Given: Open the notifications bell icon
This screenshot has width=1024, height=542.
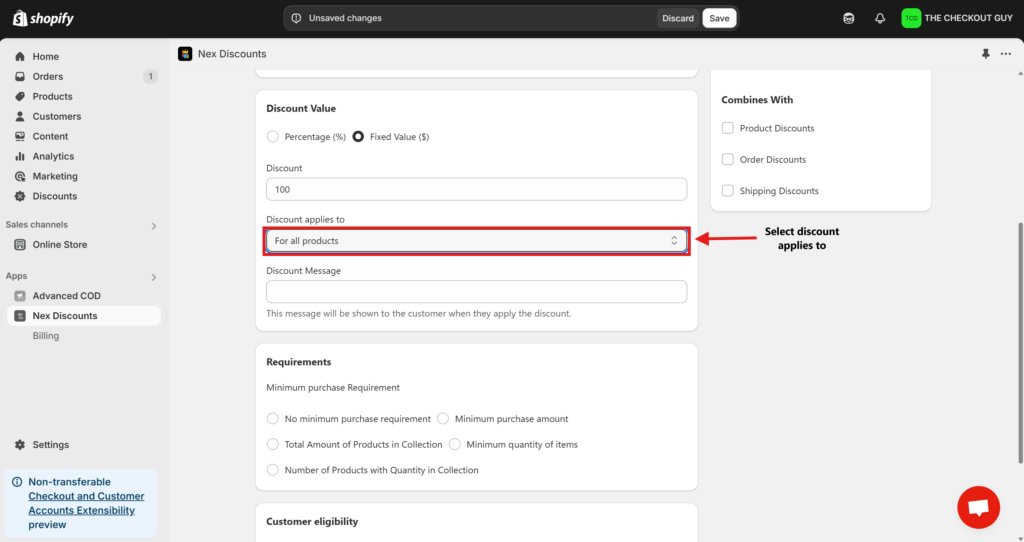Looking at the screenshot, I should (x=880, y=18).
